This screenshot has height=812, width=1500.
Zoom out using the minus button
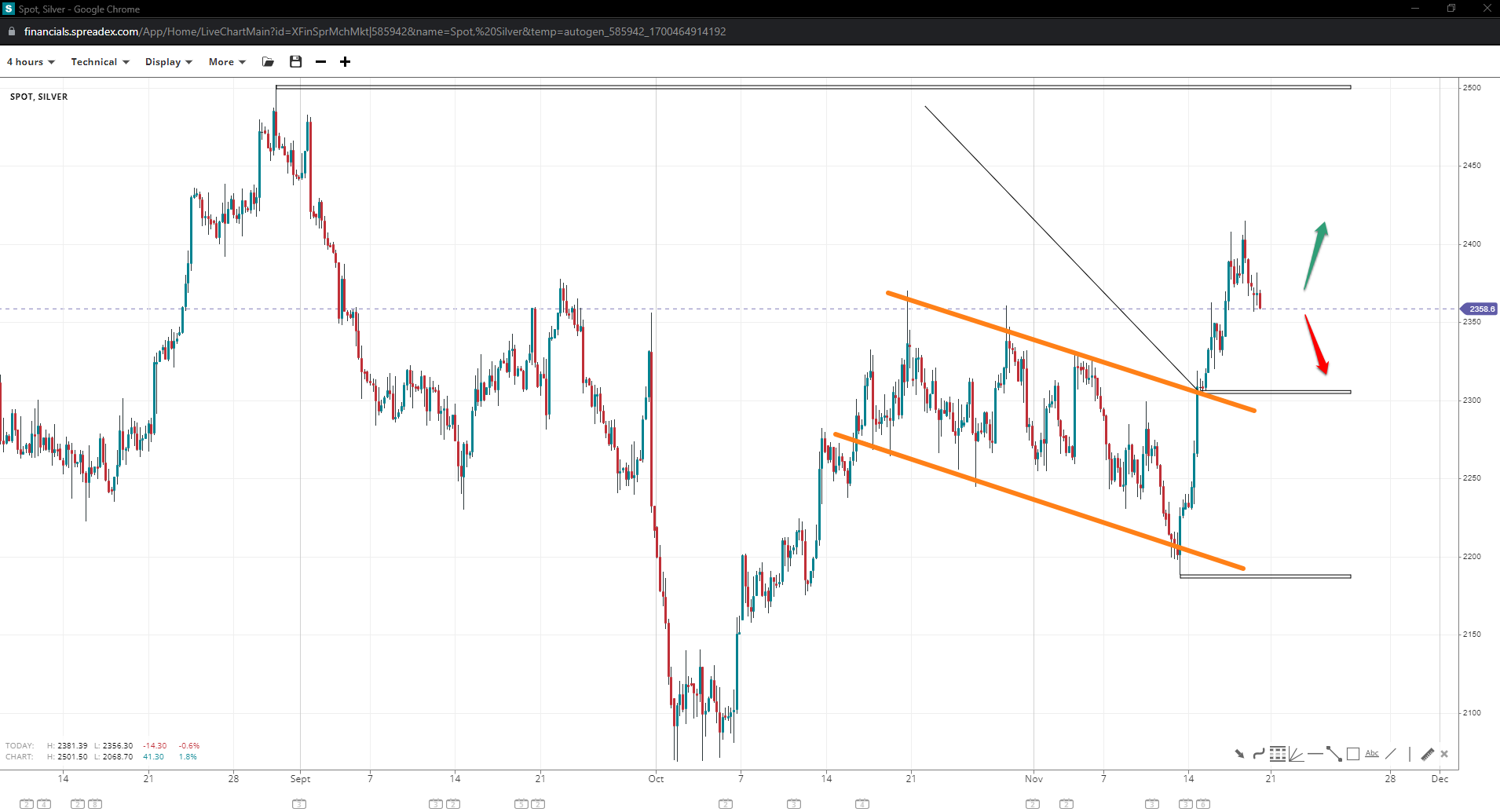click(x=320, y=62)
